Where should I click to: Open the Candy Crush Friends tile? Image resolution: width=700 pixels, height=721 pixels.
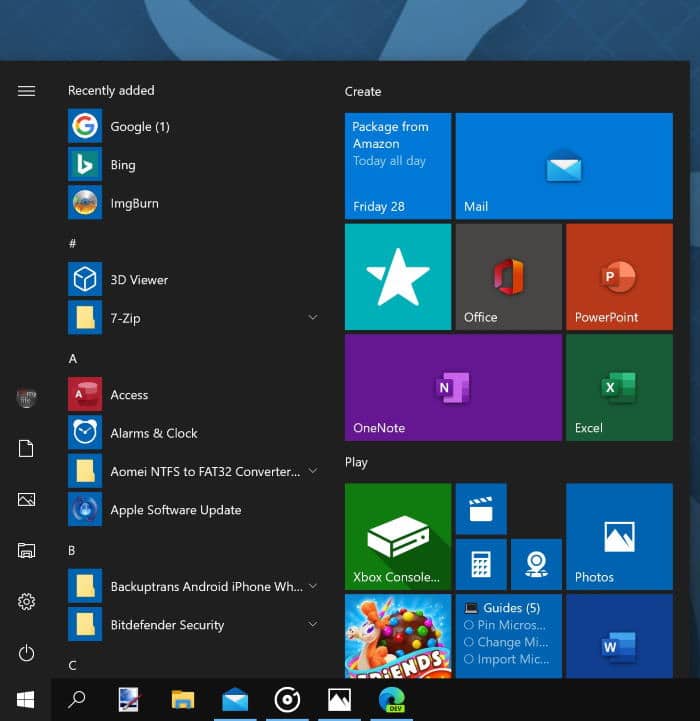(x=398, y=636)
